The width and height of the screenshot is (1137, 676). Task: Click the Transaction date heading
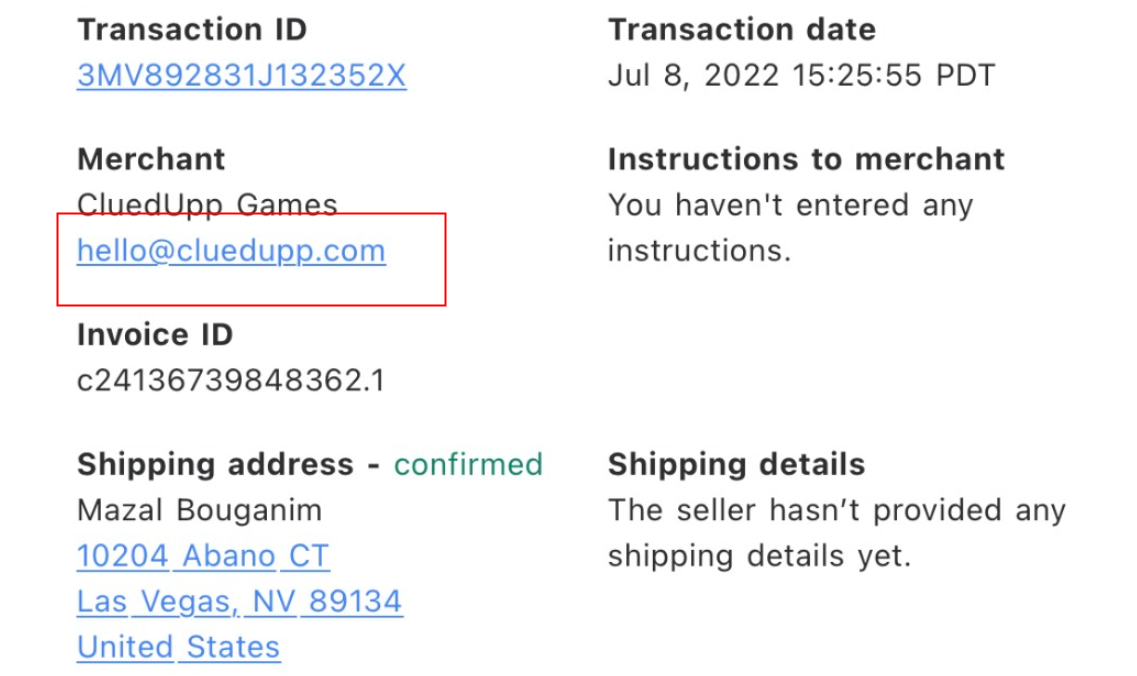[x=741, y=30]
